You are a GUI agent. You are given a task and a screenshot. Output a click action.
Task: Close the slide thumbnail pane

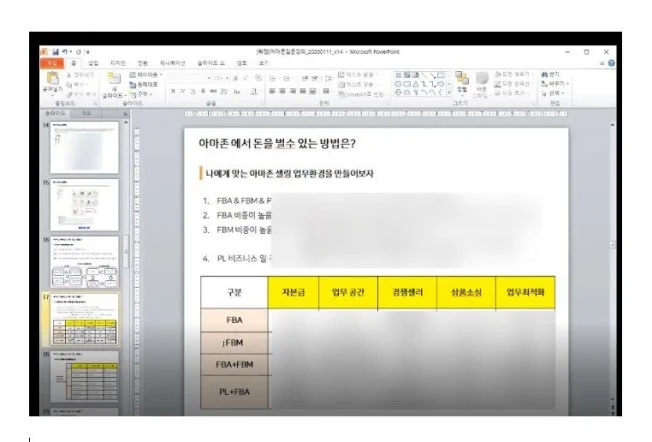coord(125,114)
